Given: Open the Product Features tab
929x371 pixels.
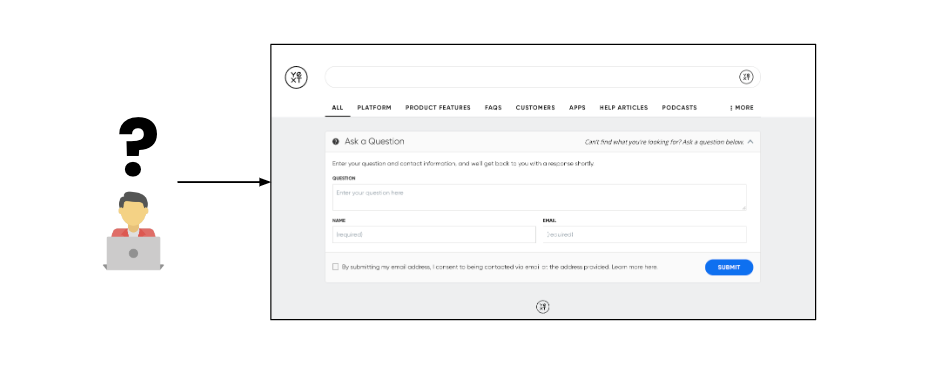Looking at the screenshot, I should [438, 108].
